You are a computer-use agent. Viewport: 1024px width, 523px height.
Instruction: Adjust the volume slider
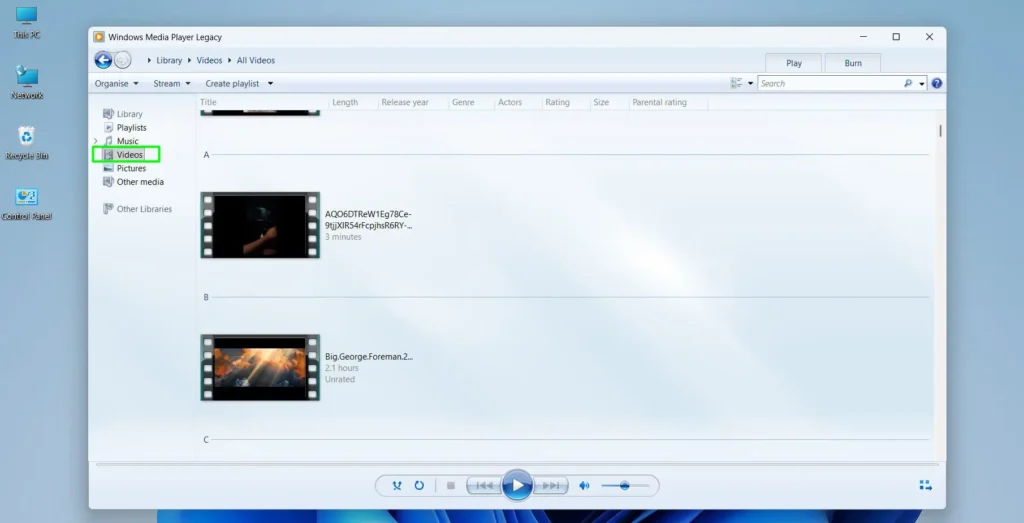[x=625, y=486]
